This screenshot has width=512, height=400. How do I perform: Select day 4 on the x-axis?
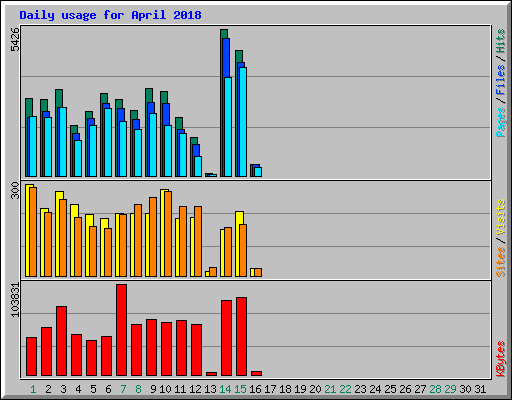pos(78,389)
